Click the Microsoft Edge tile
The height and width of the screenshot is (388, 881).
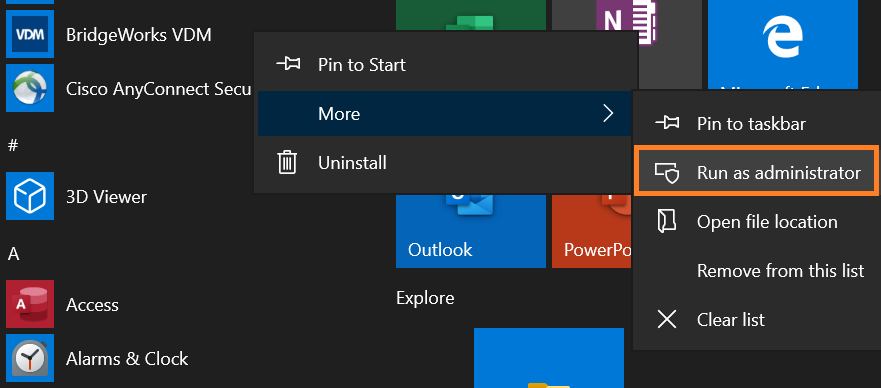click(783, 45)
